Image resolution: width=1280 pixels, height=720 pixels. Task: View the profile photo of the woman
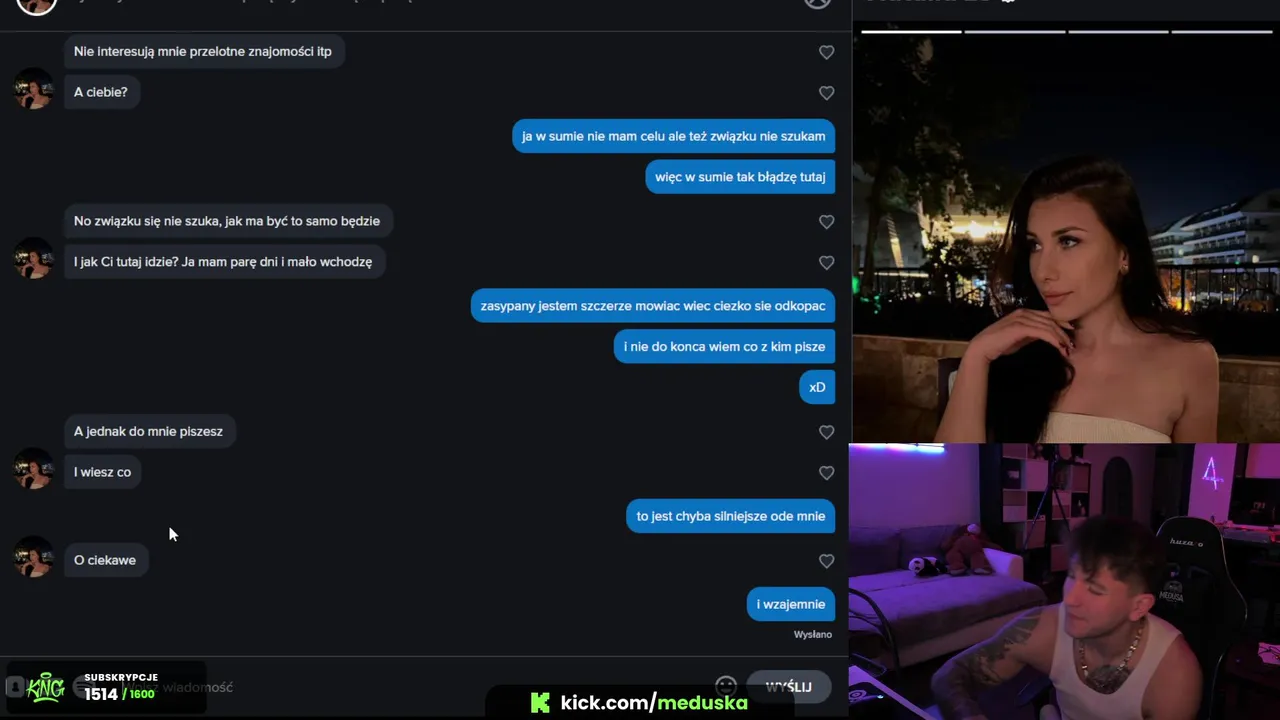click(1066, 238)
